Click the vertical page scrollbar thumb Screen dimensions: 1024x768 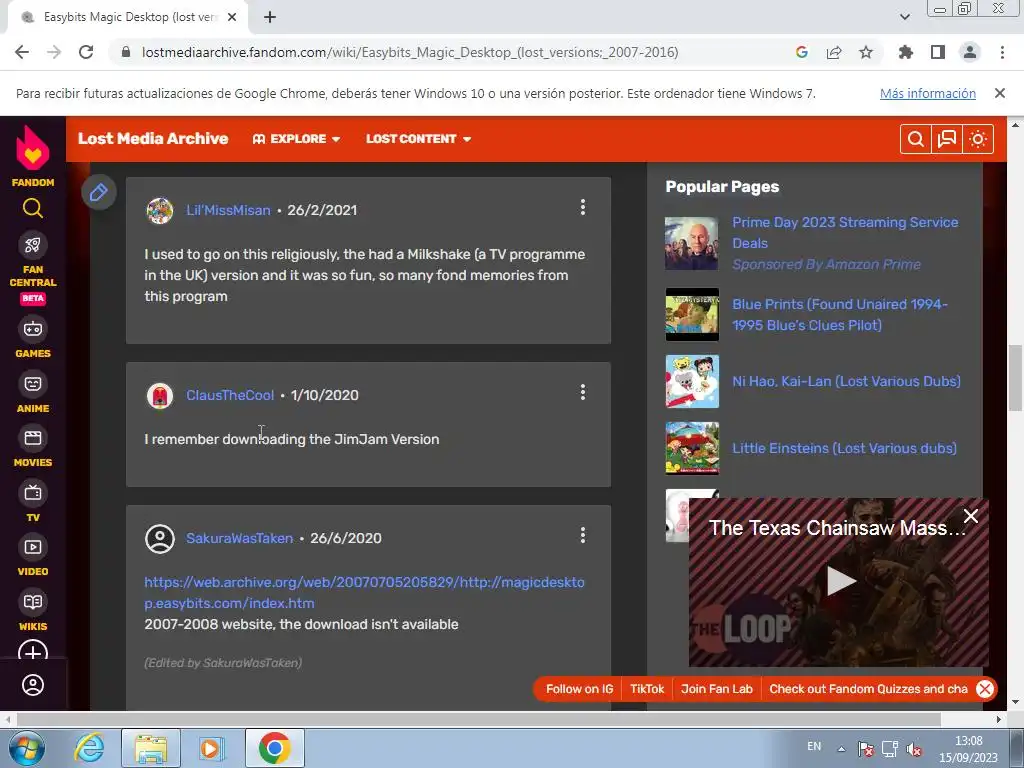point(1016,377)
